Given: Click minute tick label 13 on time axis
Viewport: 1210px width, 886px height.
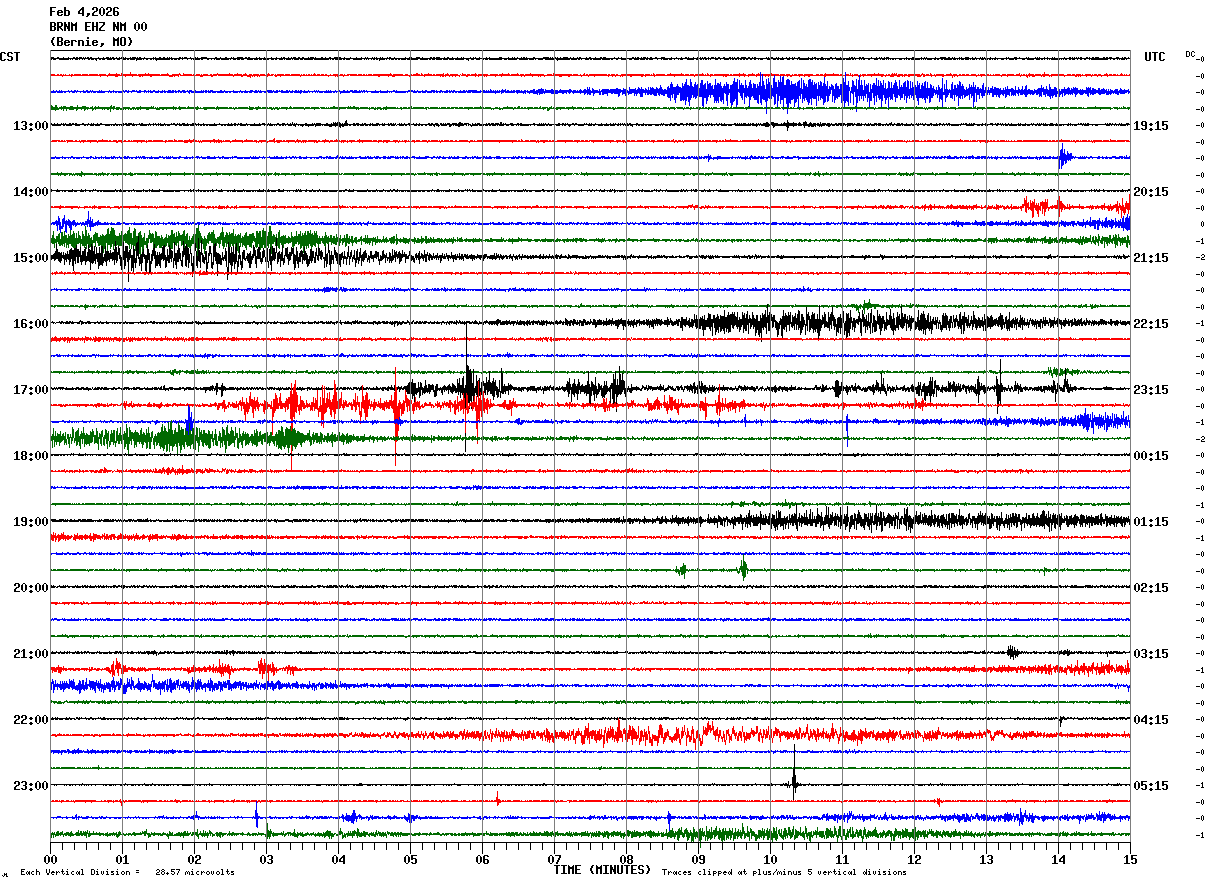Looking at the screenshot, I should coord(986,859).
